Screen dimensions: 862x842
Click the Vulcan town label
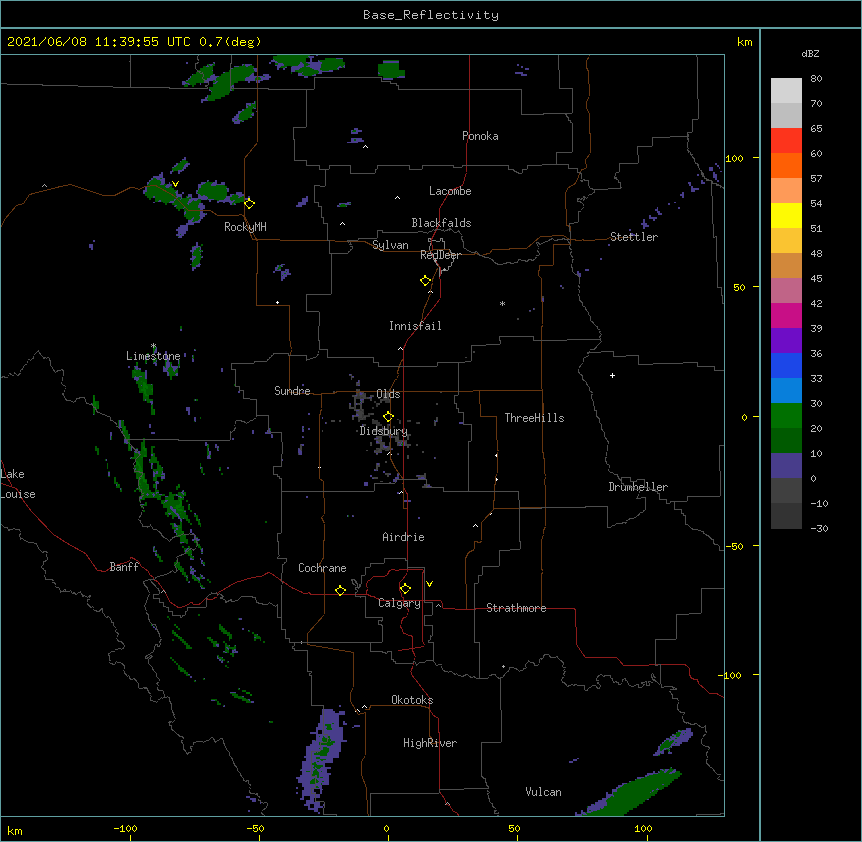pyautogui.click(x=543, y=792)
